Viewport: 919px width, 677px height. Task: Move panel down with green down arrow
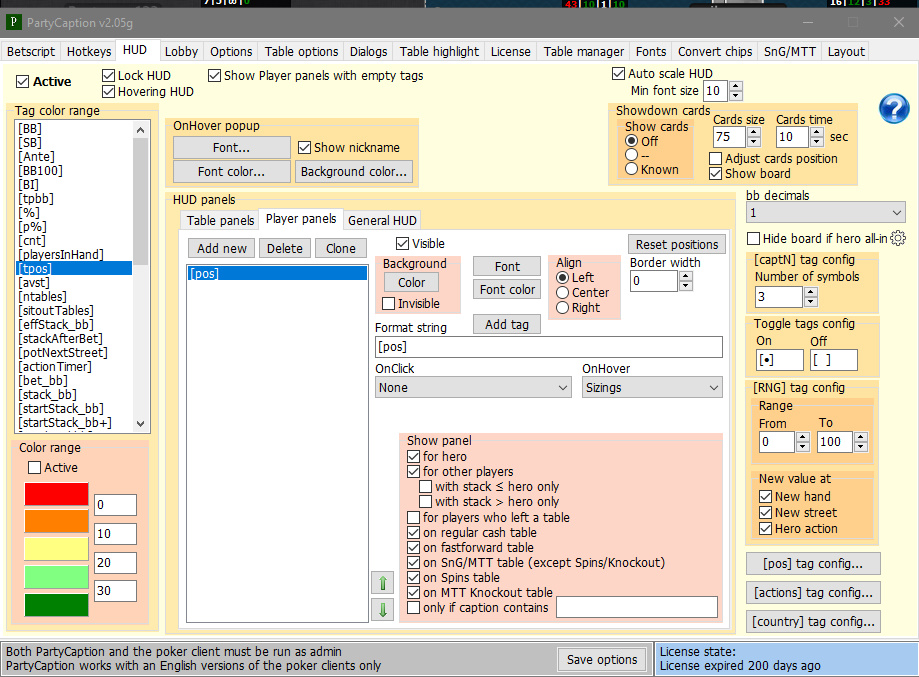384,609
